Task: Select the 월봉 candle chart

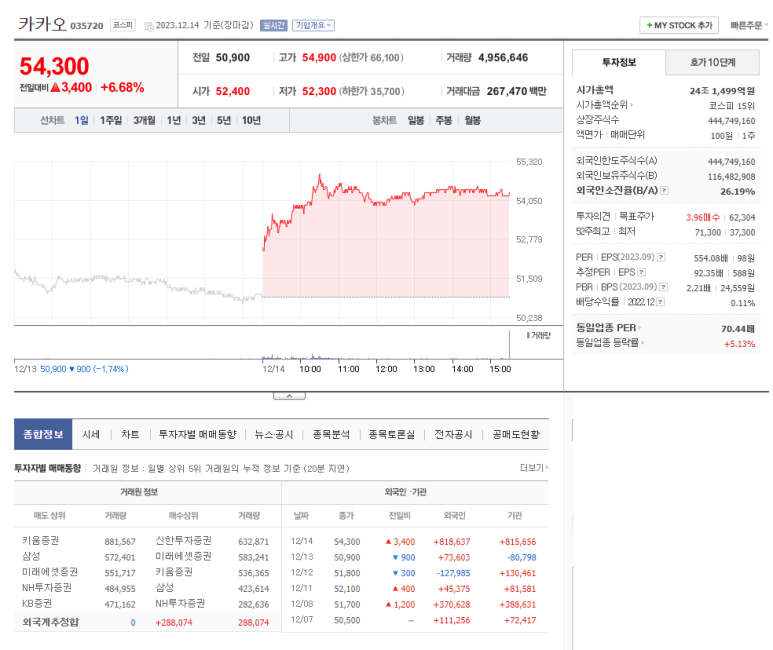Action: click(x=472, y=120)
